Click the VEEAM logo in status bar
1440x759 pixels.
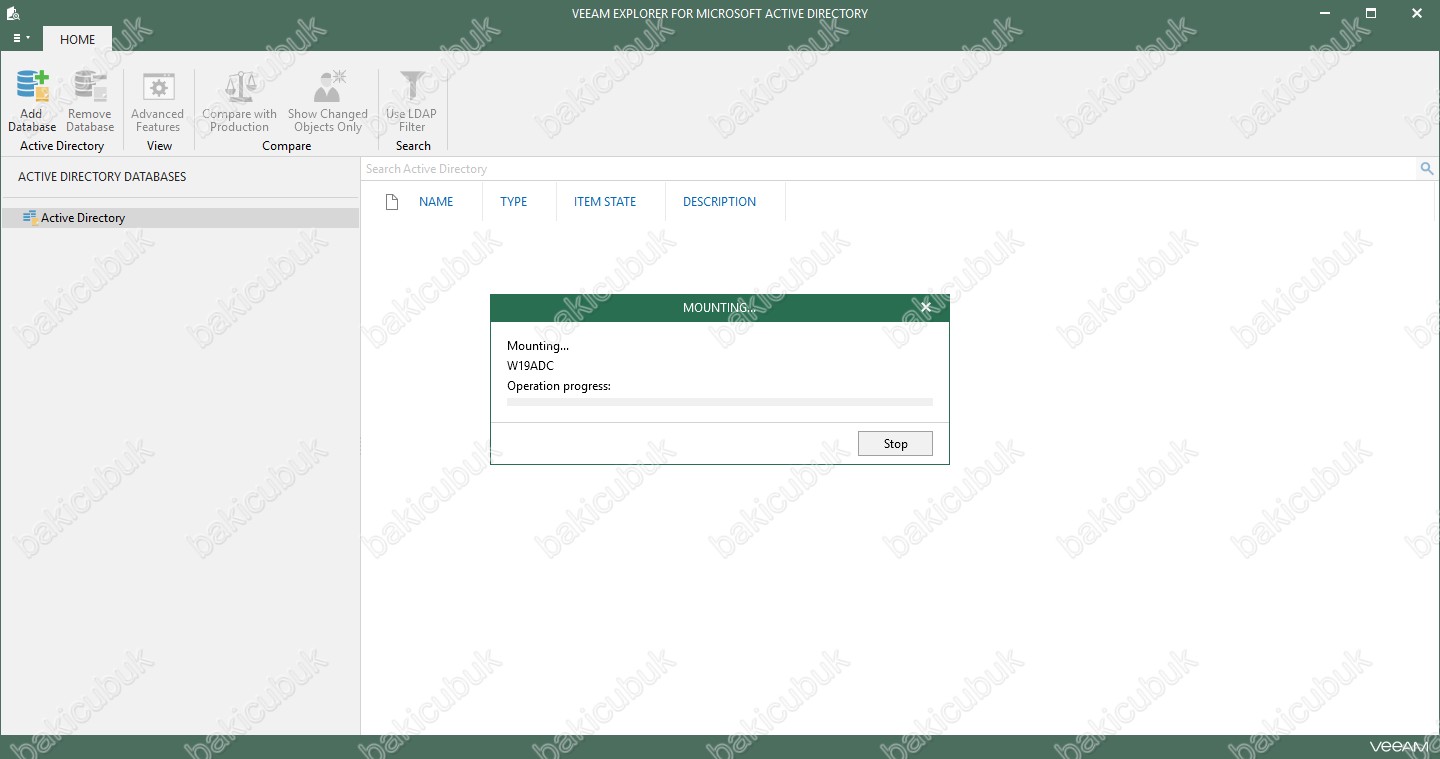[1400, 746]
